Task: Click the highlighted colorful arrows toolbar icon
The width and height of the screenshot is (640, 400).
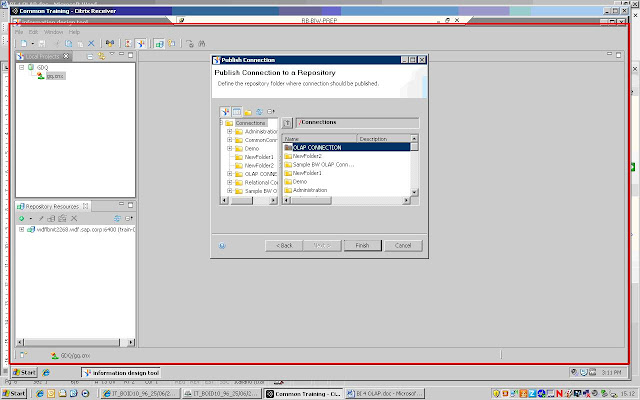Action: tap(141, 43)
